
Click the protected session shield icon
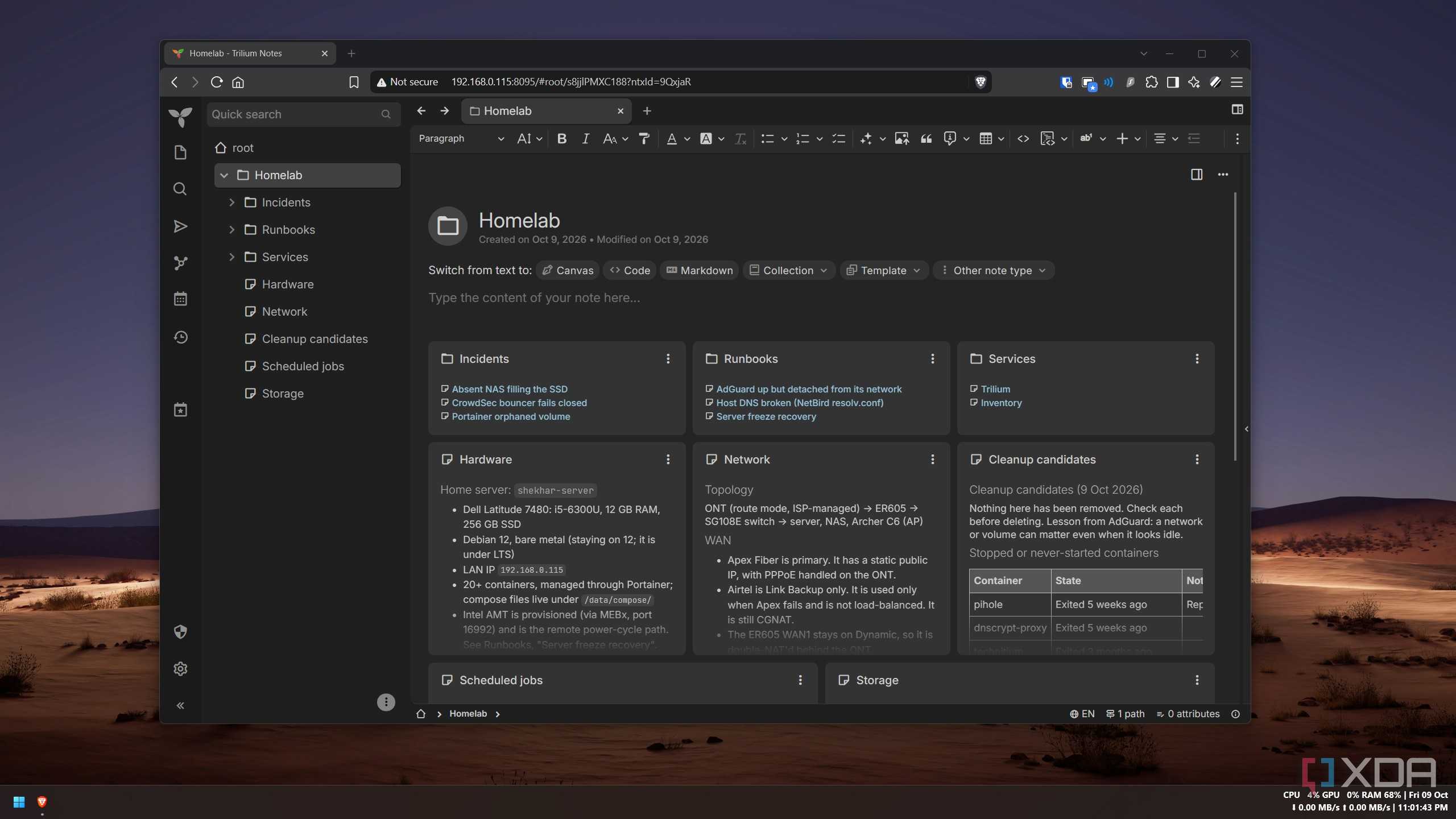(180, 632)
